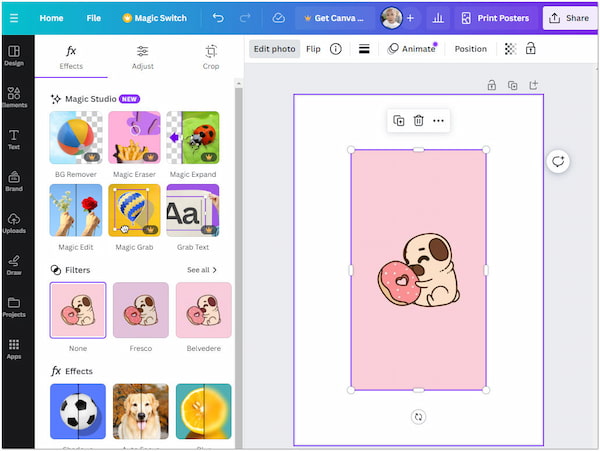Click the undo arrow
This screenshot has width=600, height=451.
[218, 18]
